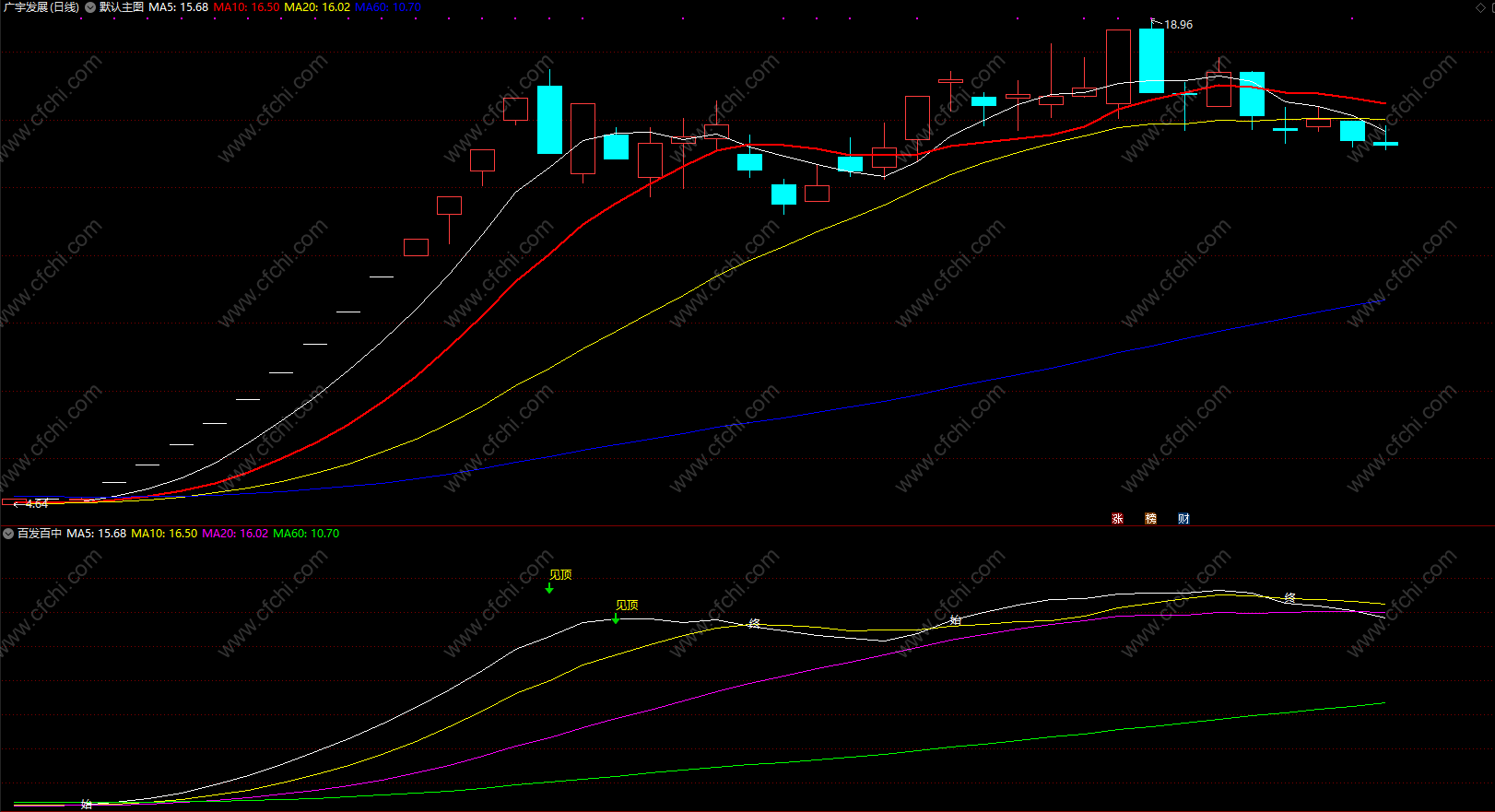Open the 百发百中 sub-chart dropdown arrow
The image size is (1495, 812).
(8, 534)
